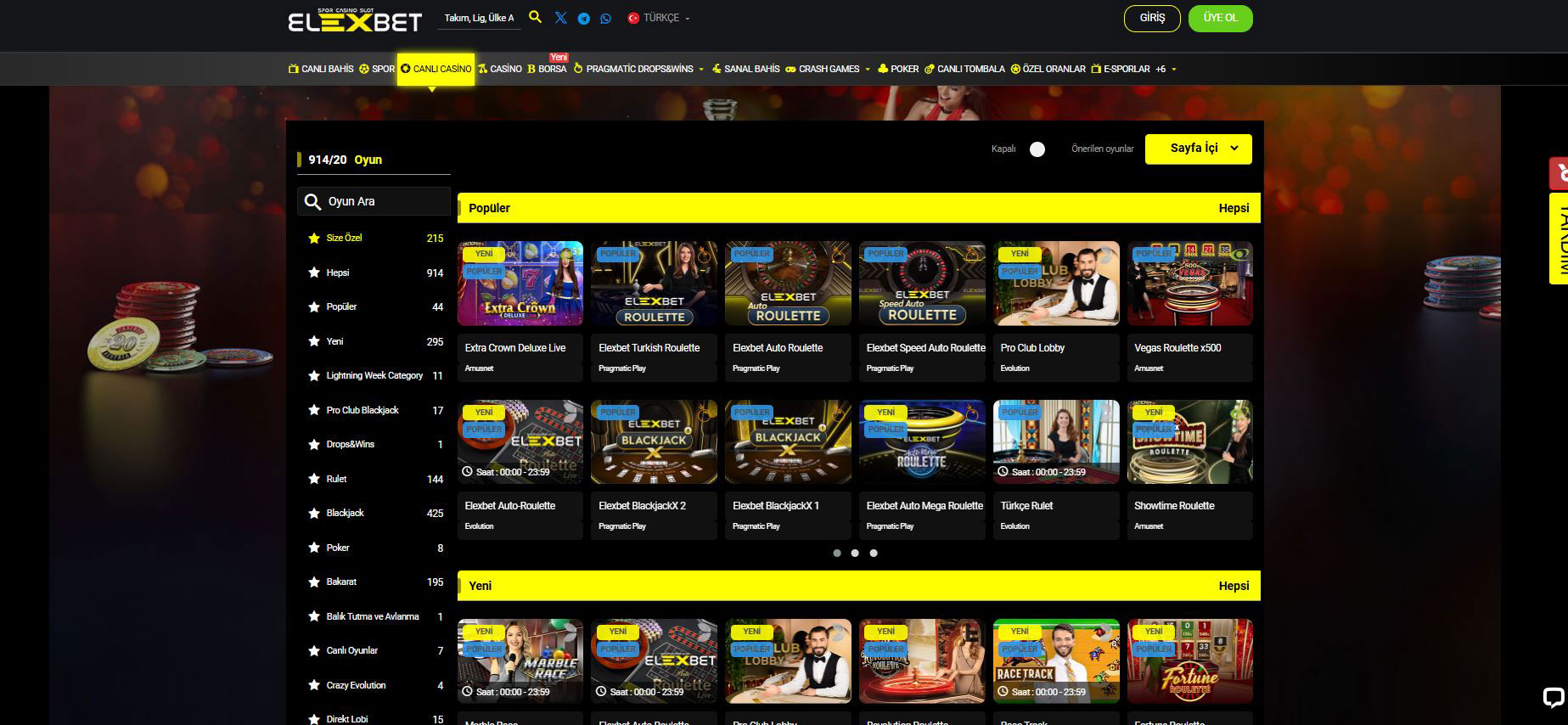The height and width of the screenshot is (725, 1568).
Task: Click the magnifier icon in Oyun Ara box
Action: click(x=312, y=202)
